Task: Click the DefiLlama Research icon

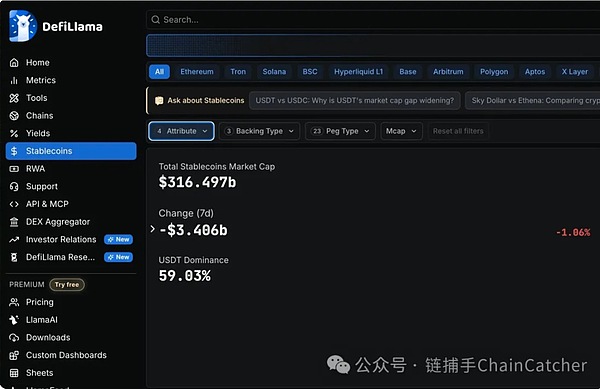Action: (14, 257)
